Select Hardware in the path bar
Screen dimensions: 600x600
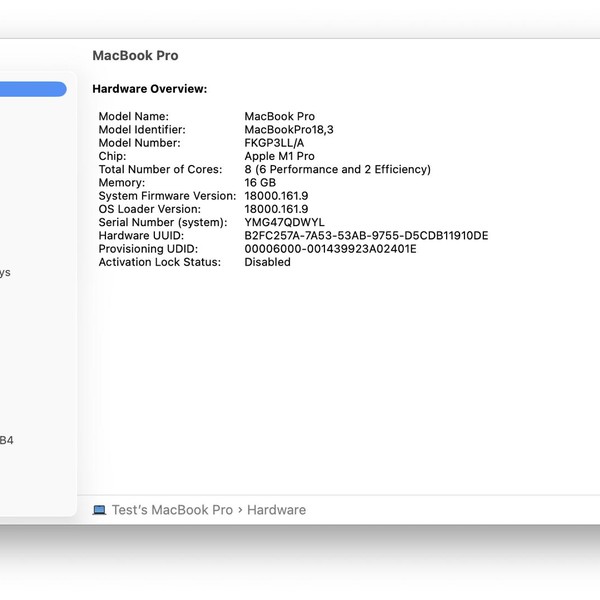point(276,510)
